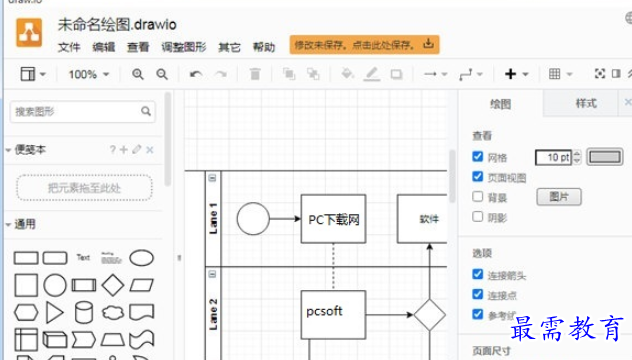632x360 pixels.
Task: Click the grid color swatch
Action: 605,157
